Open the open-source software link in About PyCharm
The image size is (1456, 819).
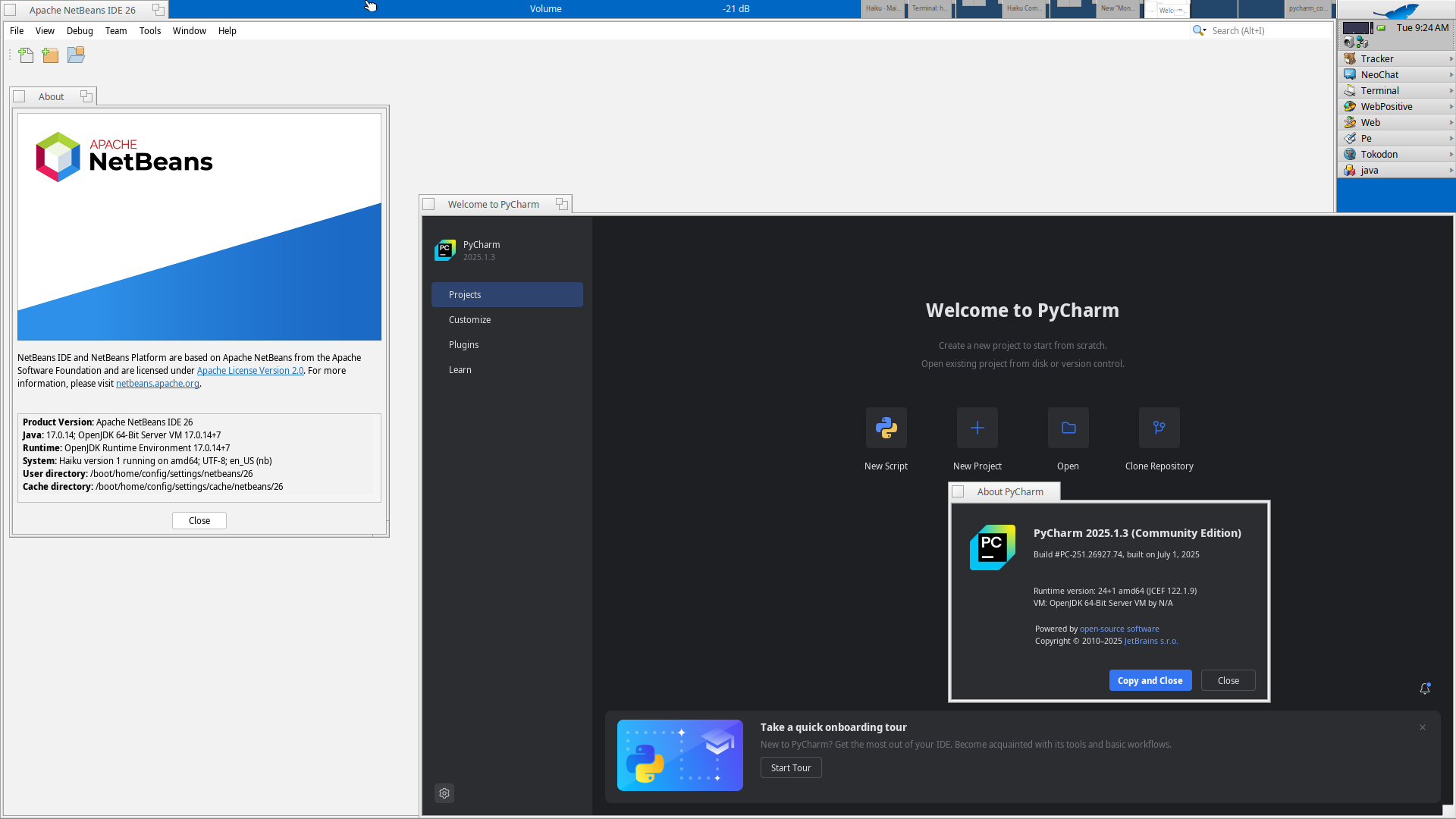click(1119, 629)
